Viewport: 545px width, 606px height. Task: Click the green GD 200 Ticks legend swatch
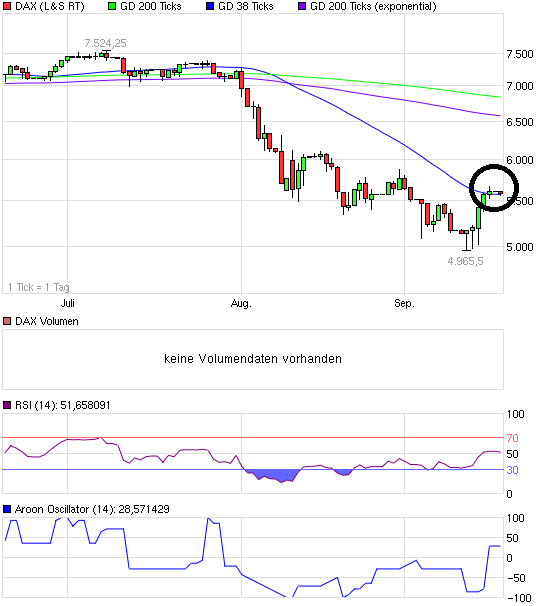[x=112, y=6]
